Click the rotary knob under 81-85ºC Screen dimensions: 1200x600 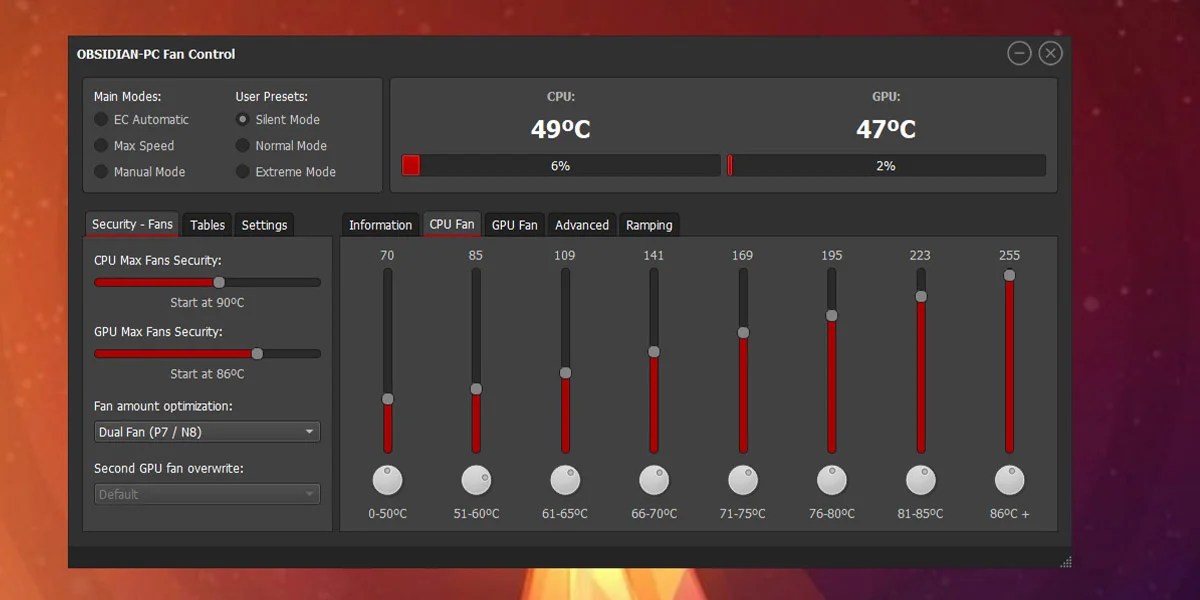tap(921, 481)
